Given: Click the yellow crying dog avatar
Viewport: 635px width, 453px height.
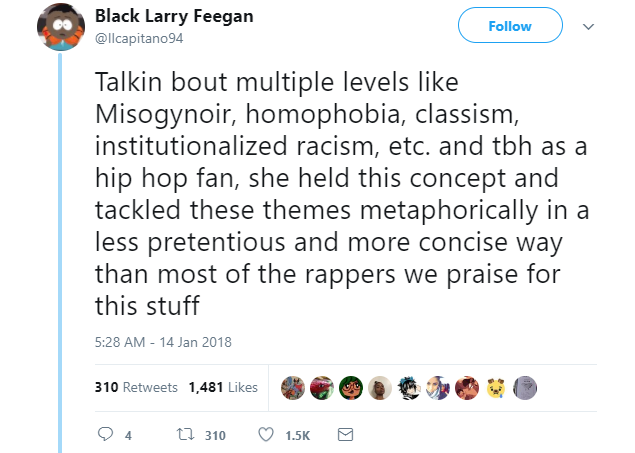Looking at the screenshot, I should [495, 387].
